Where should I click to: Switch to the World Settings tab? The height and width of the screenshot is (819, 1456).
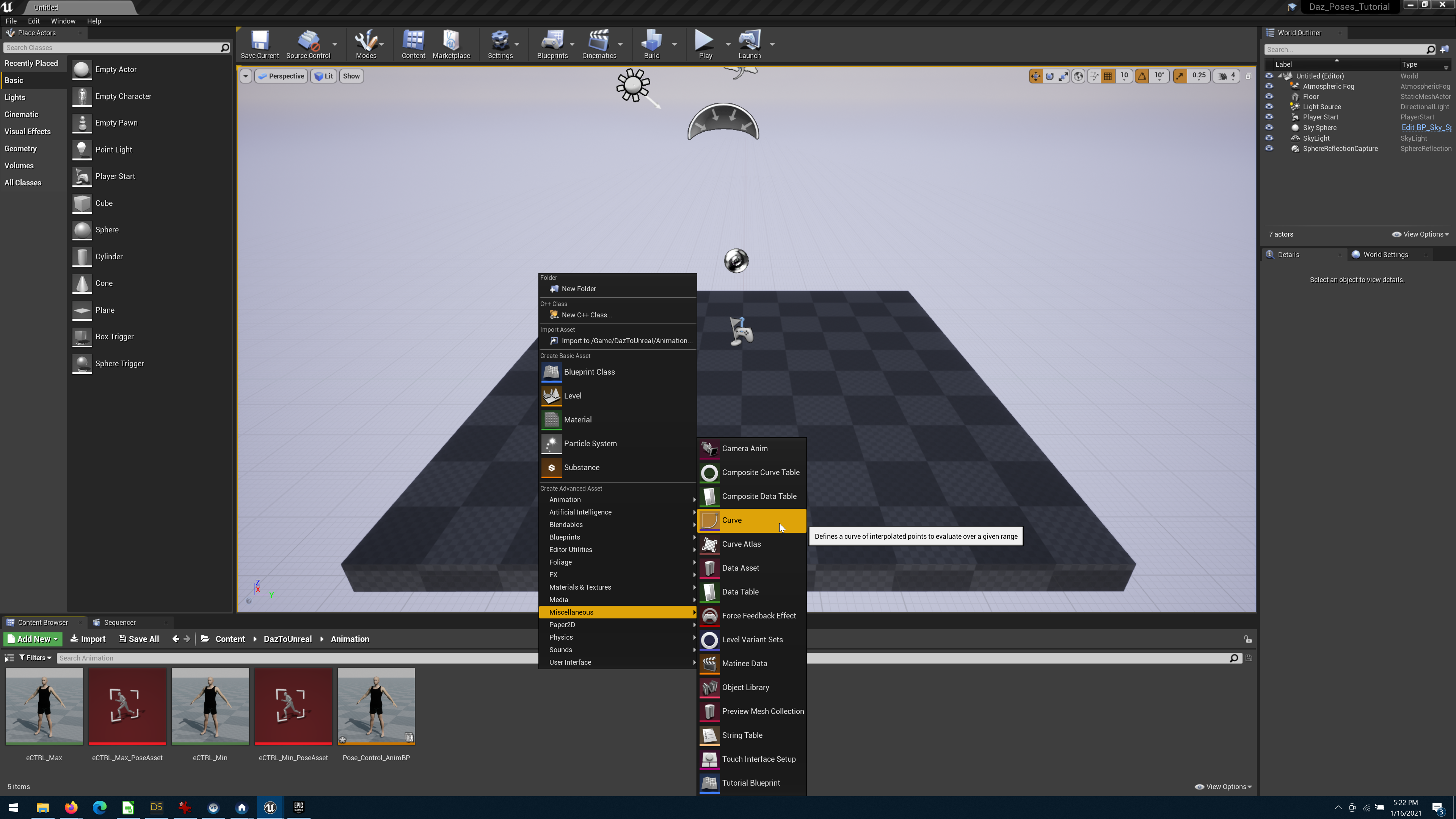[1385, 254]
